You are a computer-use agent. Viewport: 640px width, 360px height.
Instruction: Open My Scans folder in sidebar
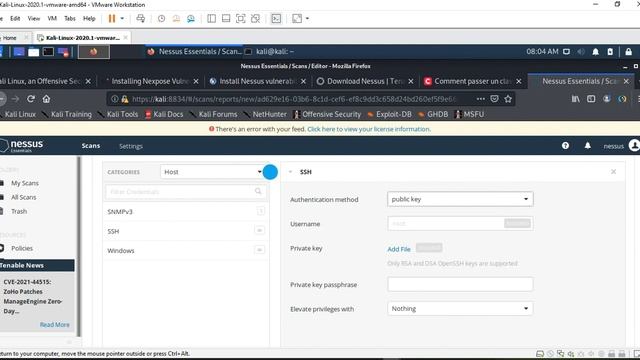[x=25, y=183]
